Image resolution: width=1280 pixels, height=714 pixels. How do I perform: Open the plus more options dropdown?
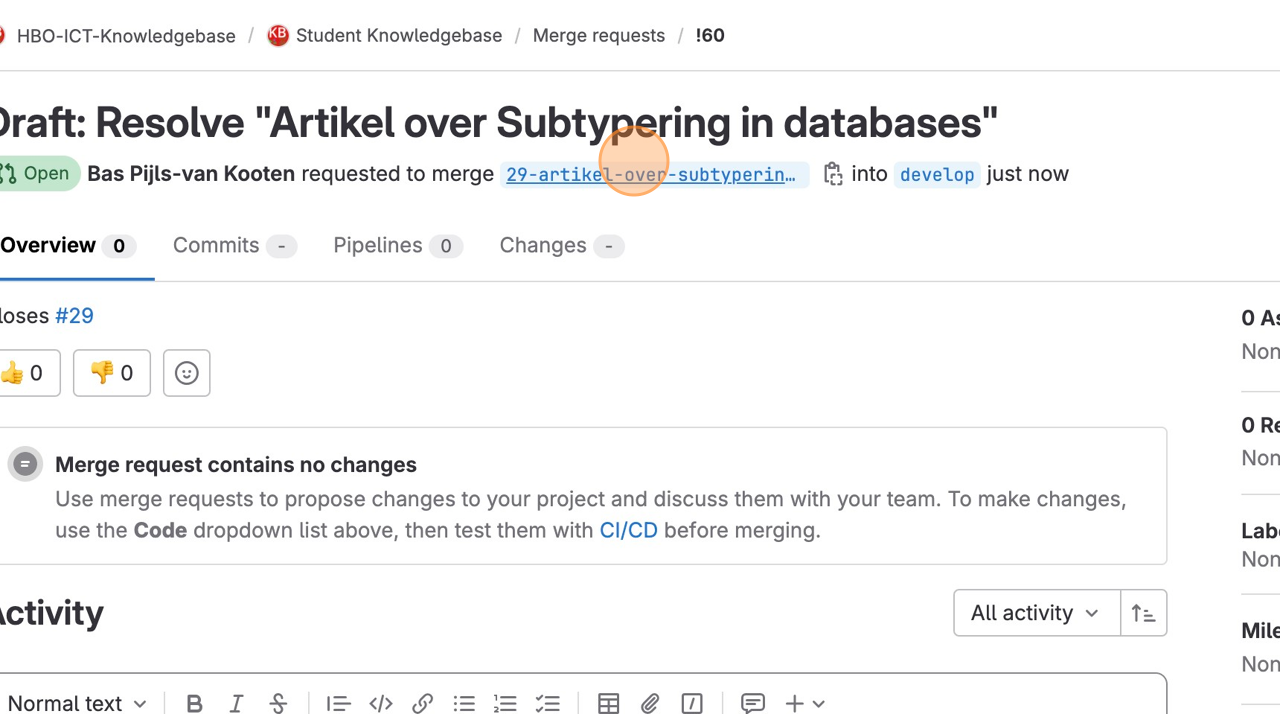805,703
